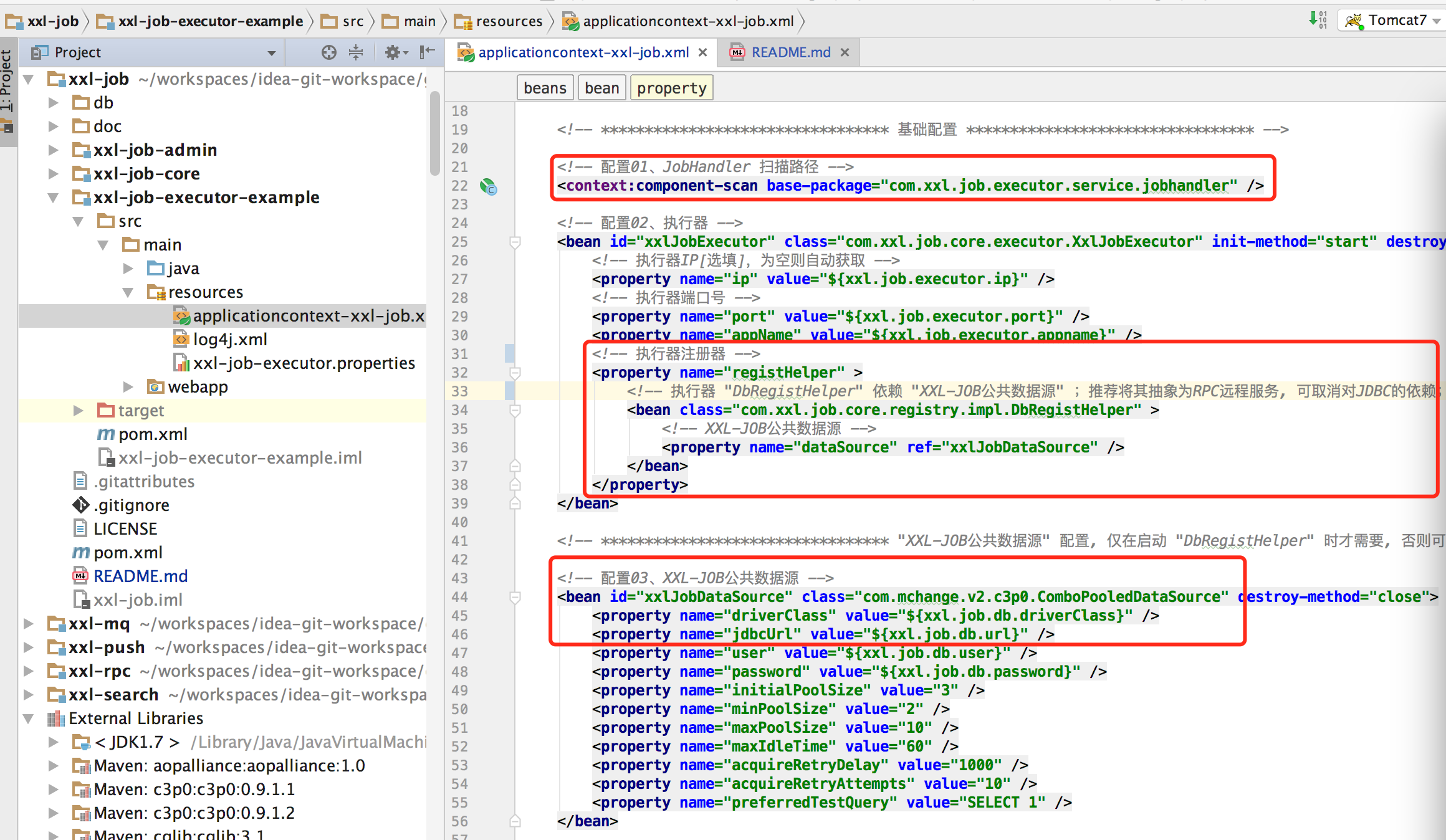Switch to the README.md editor tab

pos(790,52)
